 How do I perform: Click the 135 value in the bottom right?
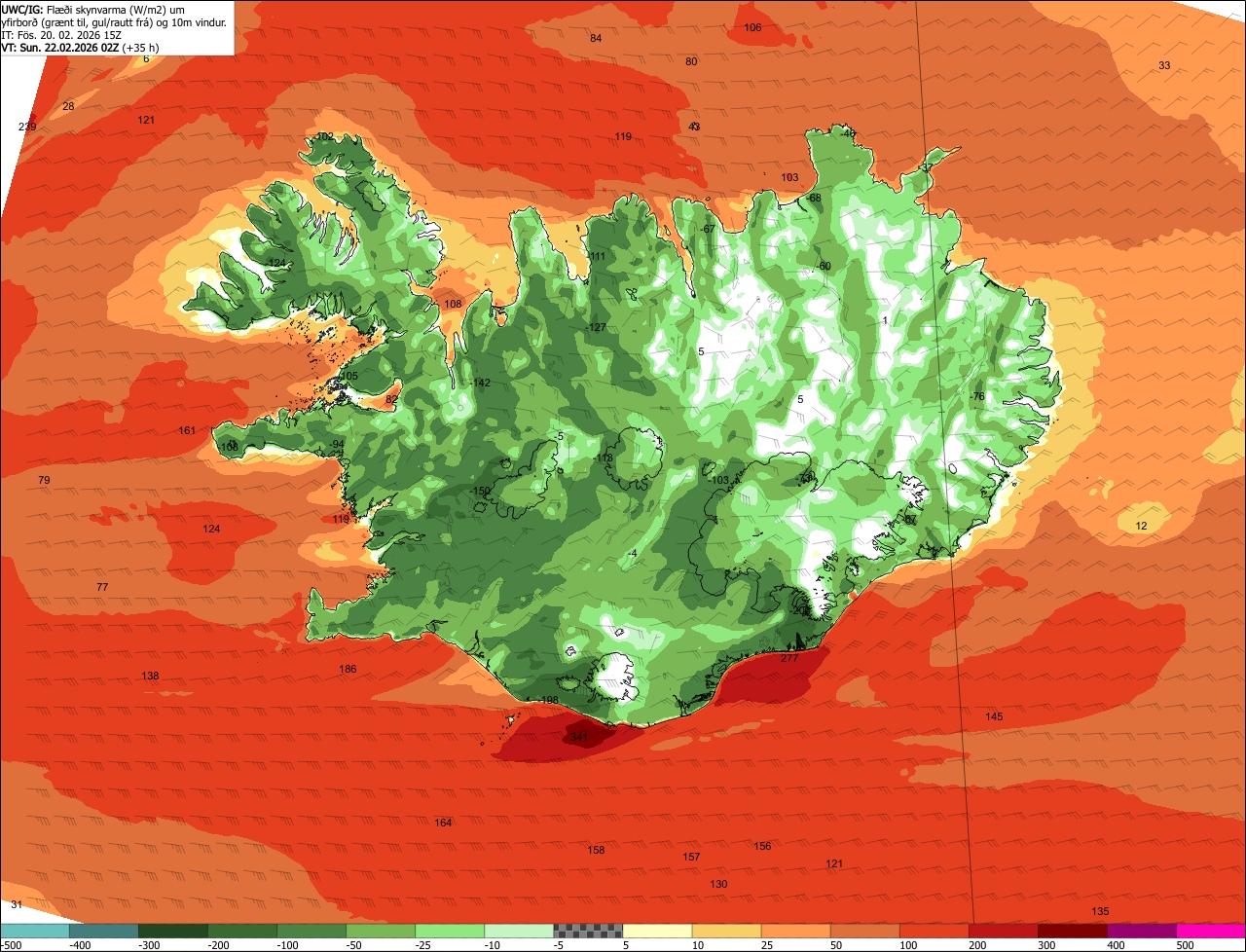point(1100,911)
